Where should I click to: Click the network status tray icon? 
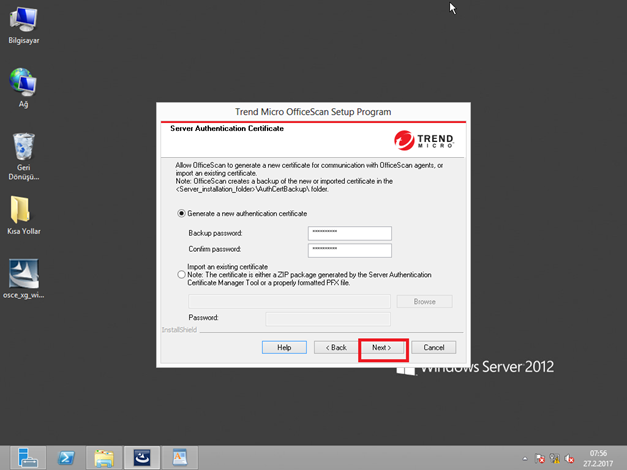pyautogui.click(x=555, y=458)
